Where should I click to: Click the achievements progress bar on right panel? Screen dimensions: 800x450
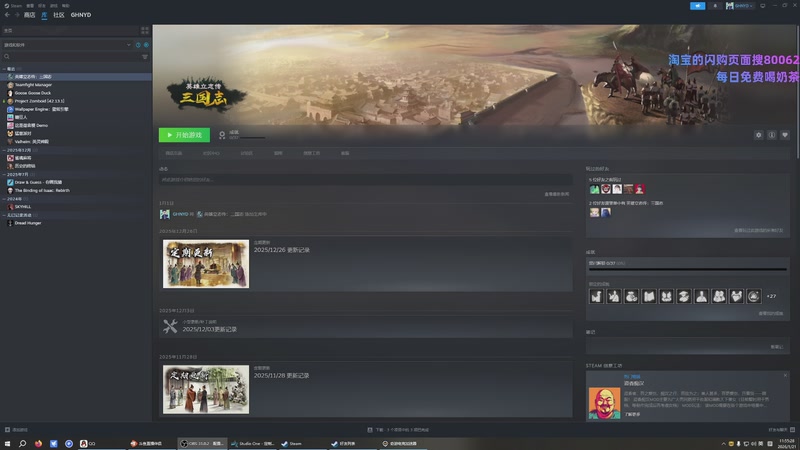(x=687, y=269)
